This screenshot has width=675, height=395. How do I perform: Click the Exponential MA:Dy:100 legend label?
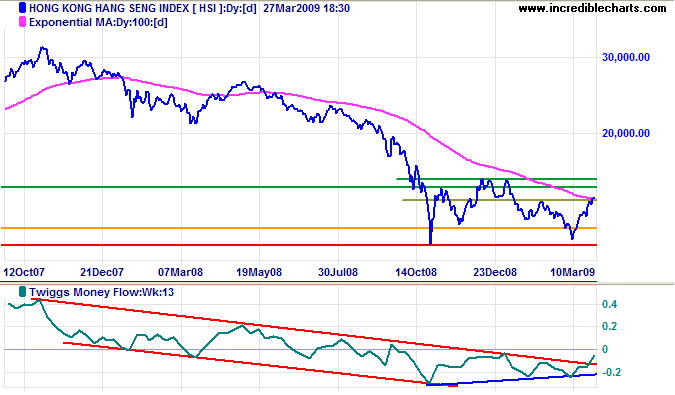click(x=99, y=22)
